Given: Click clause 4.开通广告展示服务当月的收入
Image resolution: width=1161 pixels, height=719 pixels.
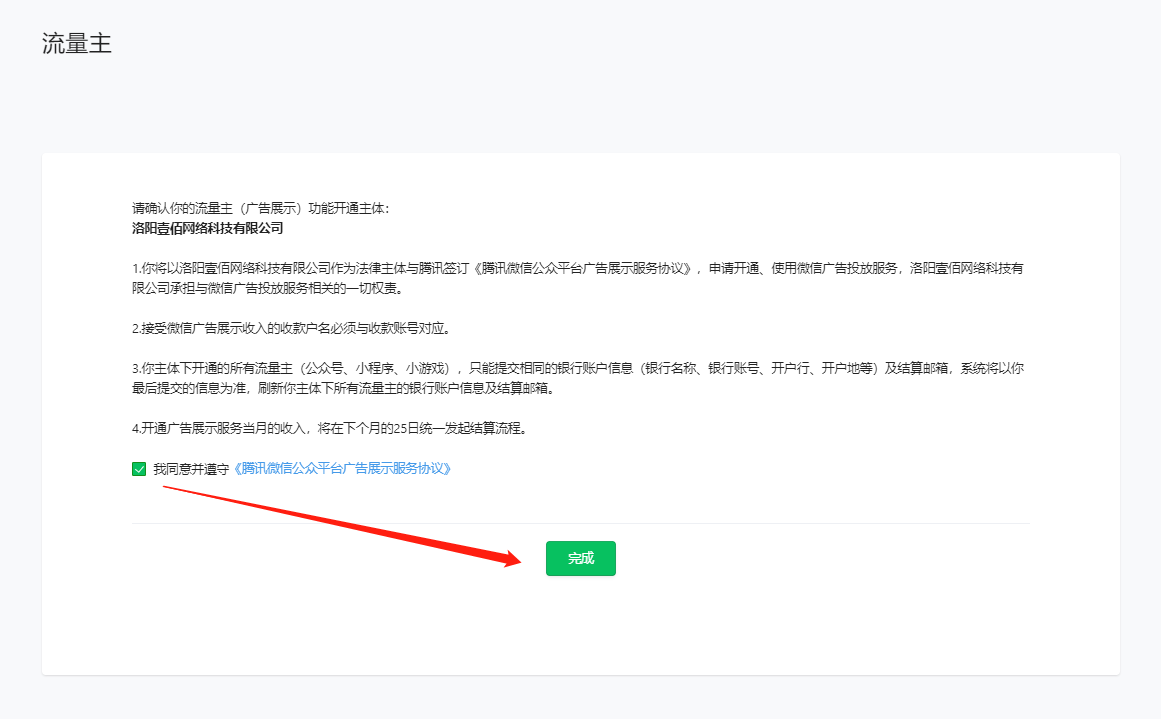Looking at the screenshot, I should (x=329, y=429).
